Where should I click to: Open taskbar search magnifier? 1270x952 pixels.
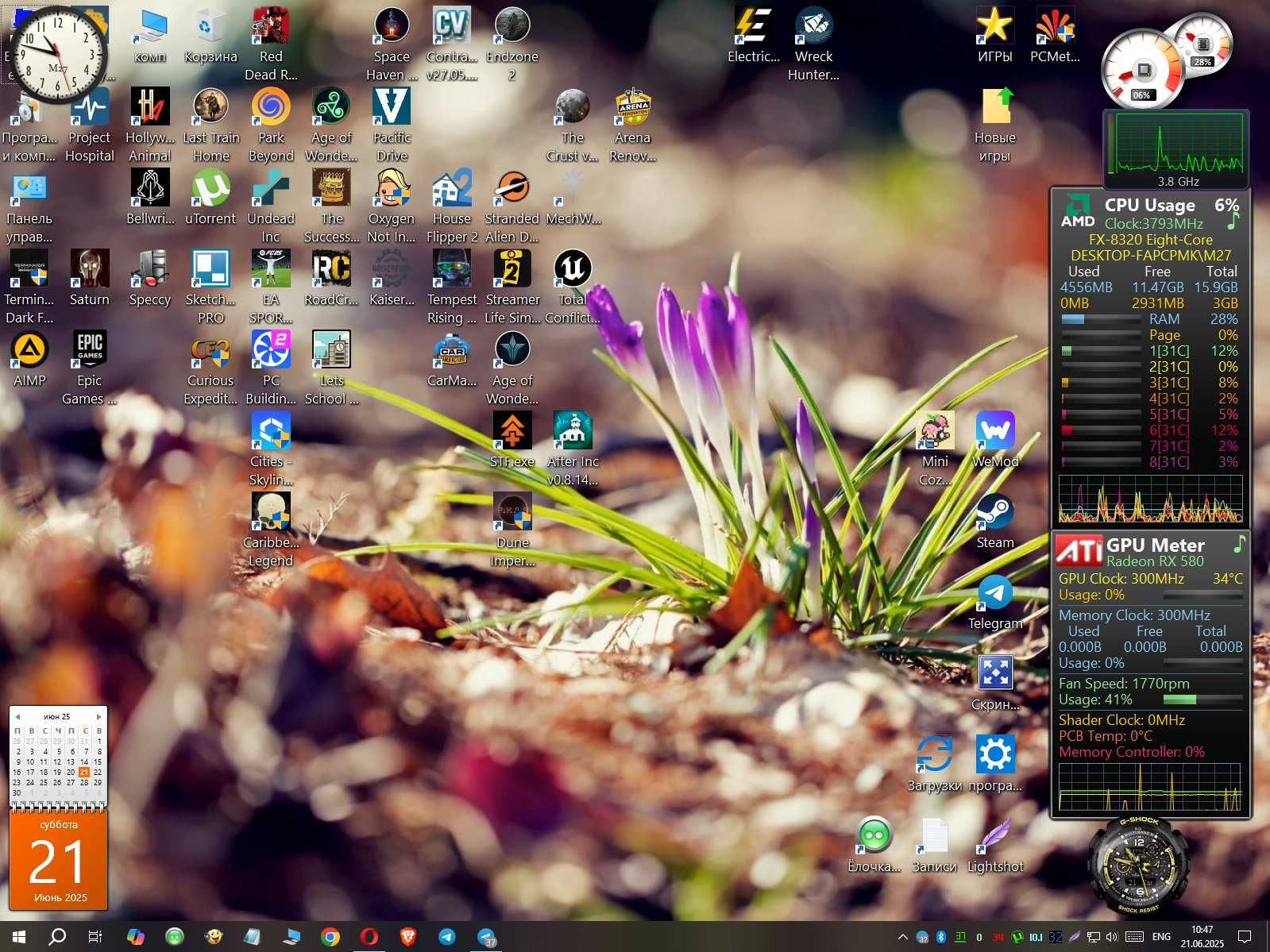point(57,937)
